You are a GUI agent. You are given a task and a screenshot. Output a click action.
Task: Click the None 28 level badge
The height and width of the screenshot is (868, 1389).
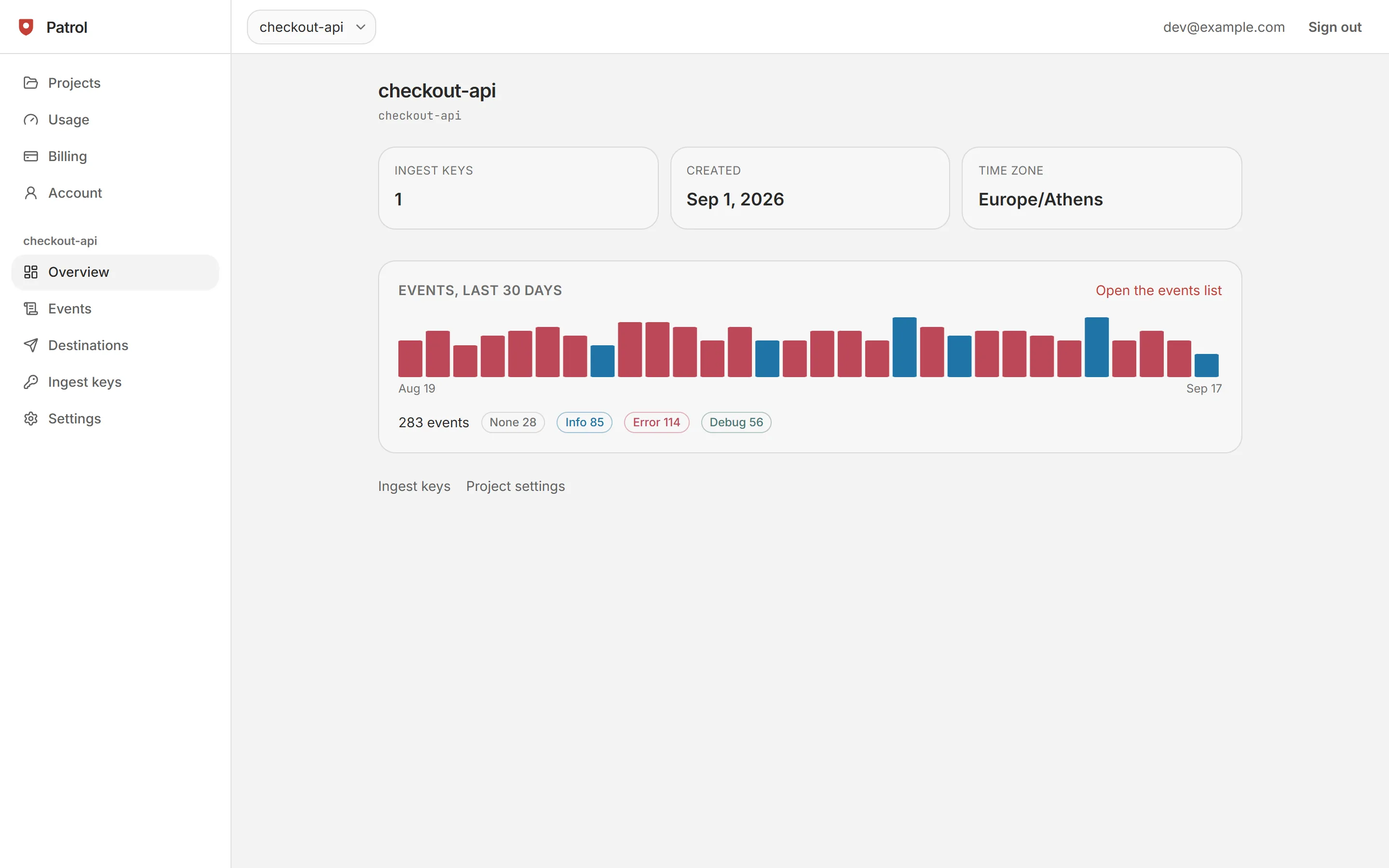point(513,422)
